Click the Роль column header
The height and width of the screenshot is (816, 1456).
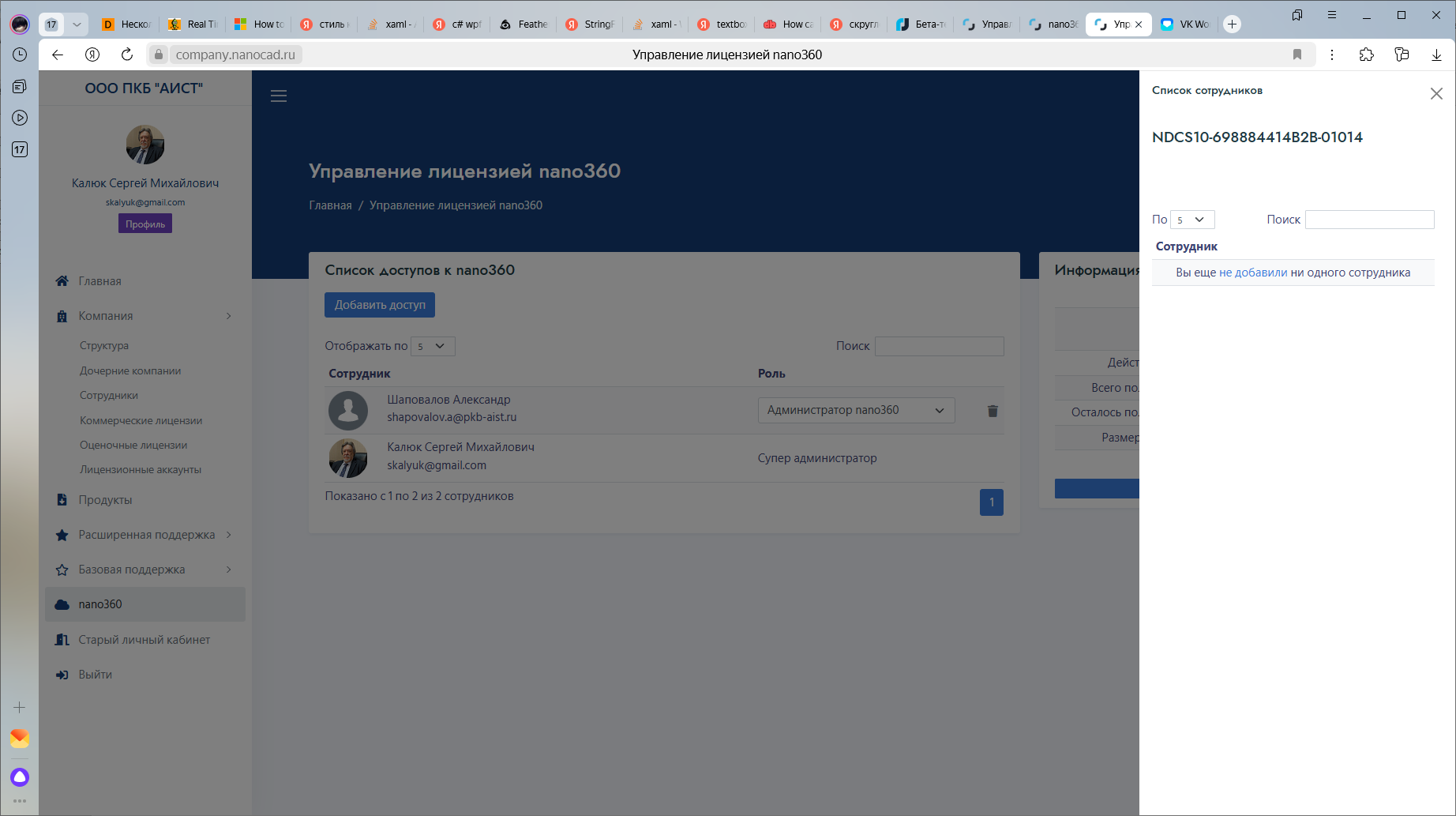(771, 374)
